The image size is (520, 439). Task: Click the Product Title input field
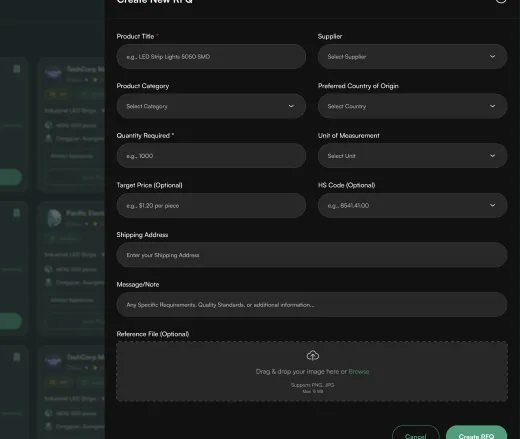(211, 57)
